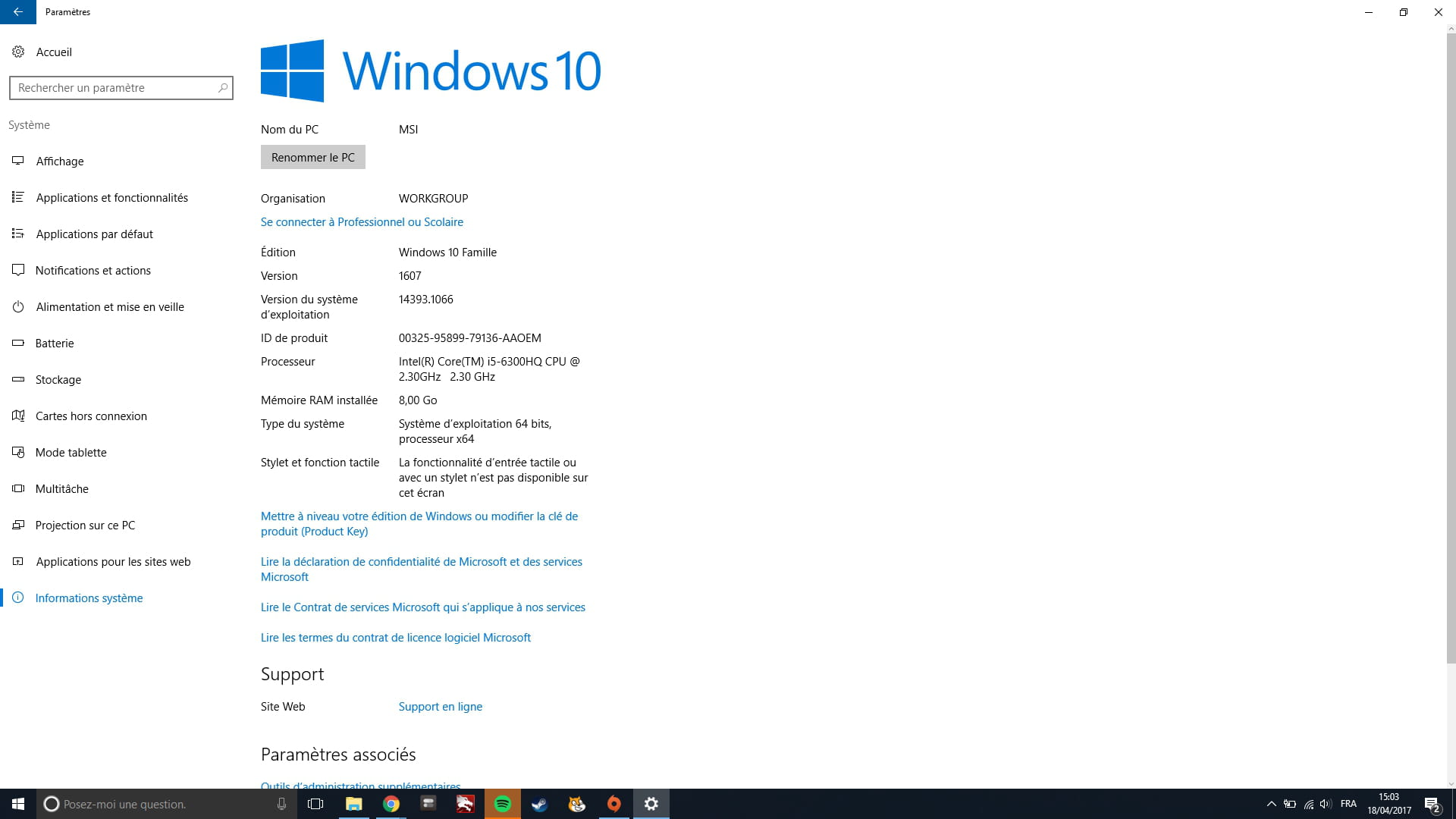The width and height of the screenshot is (1456, 819).
Task: Click the Cortana microphone icon
Action: click(x=281, y=804)
